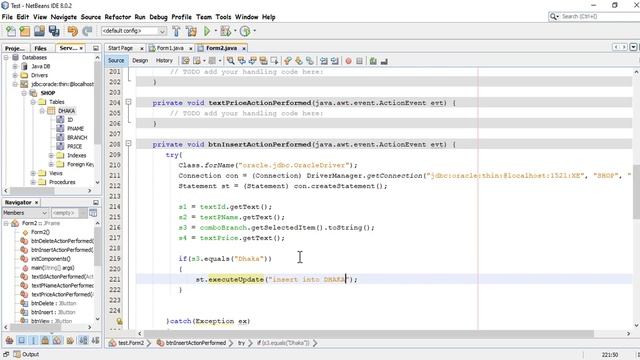Image resolution: width=640 pixels, height=360 pixels.
Task: Open the editor documents list dropdown
Action: coord(633,47)
